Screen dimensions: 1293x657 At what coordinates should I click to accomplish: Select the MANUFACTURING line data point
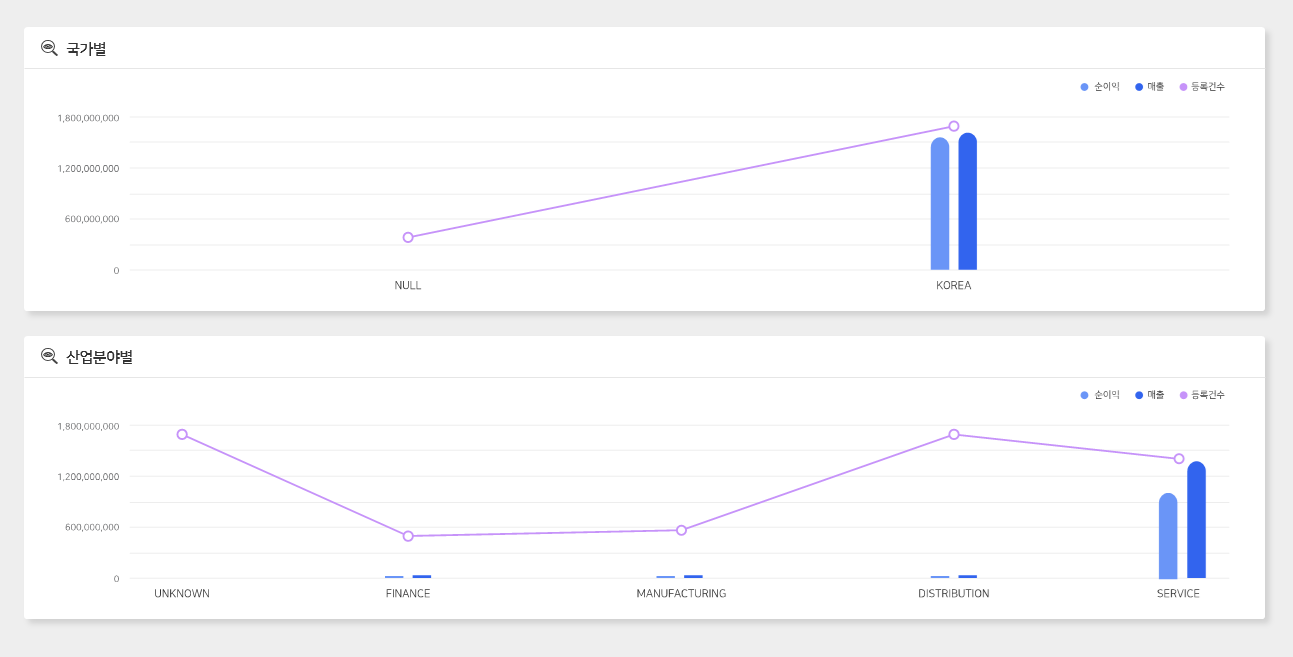[x=681, y=530]
